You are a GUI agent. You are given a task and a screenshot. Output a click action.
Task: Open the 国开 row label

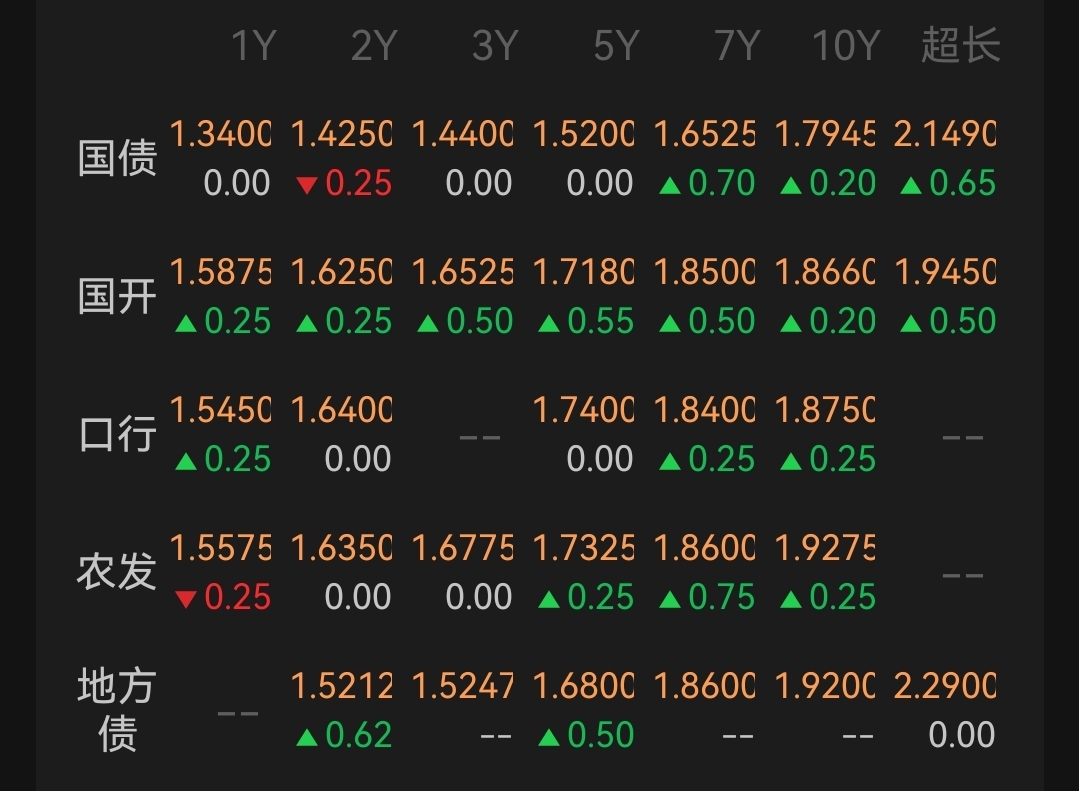point(117,296)
